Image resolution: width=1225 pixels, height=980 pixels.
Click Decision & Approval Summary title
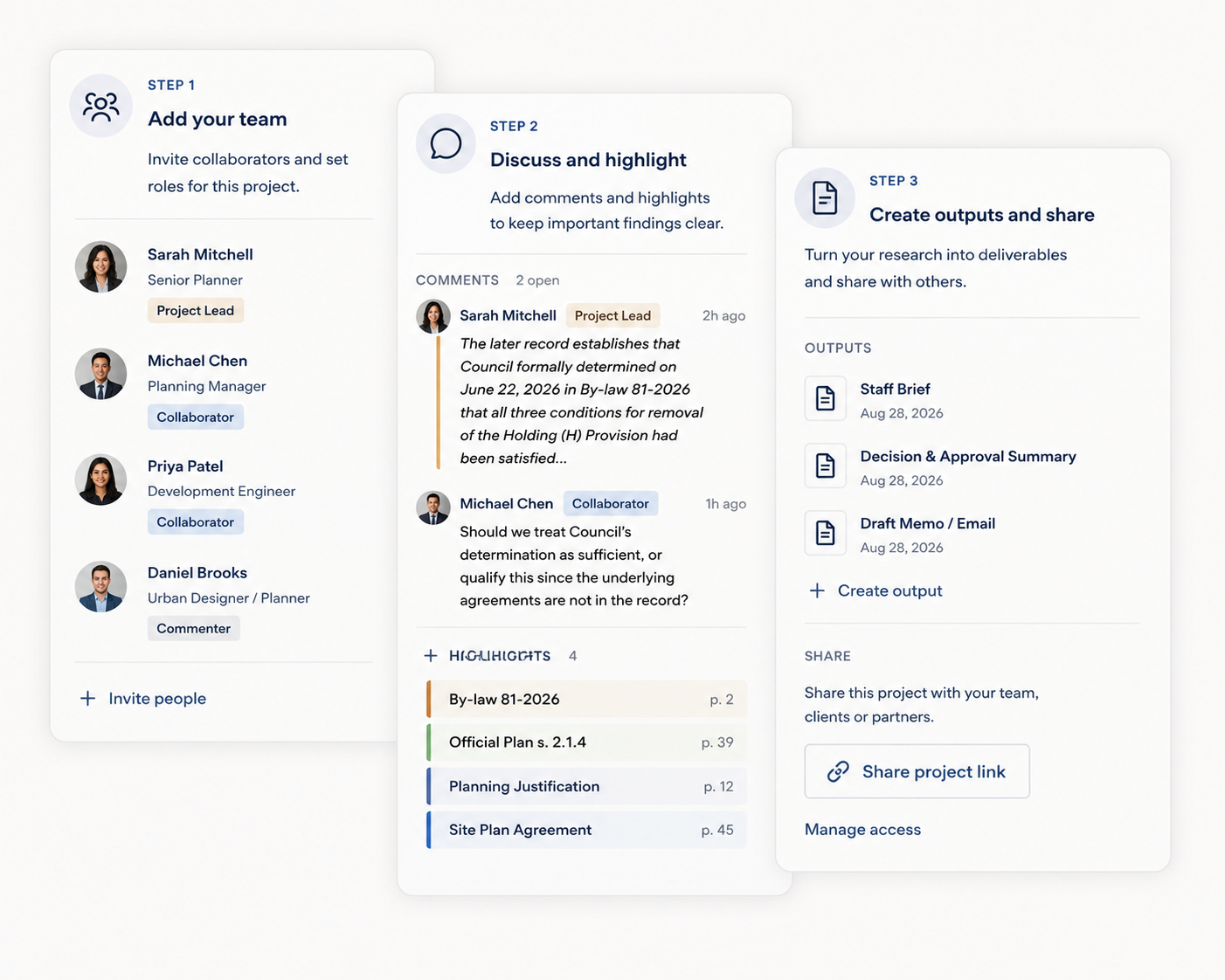[x=968, y=456]
